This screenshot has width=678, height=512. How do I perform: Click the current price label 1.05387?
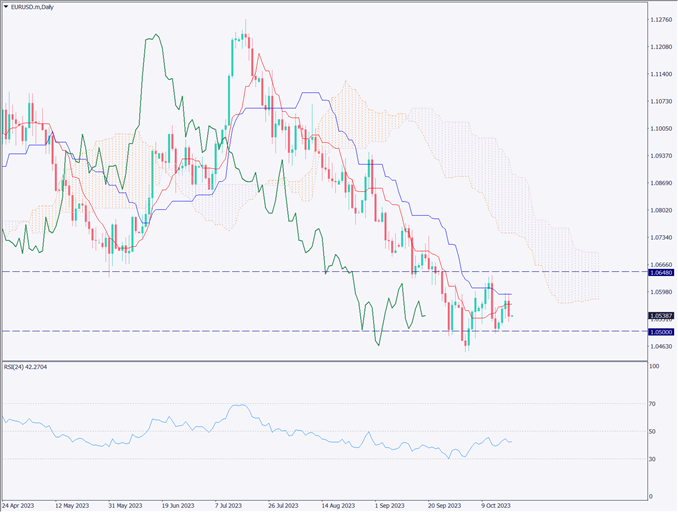(661, 315)
